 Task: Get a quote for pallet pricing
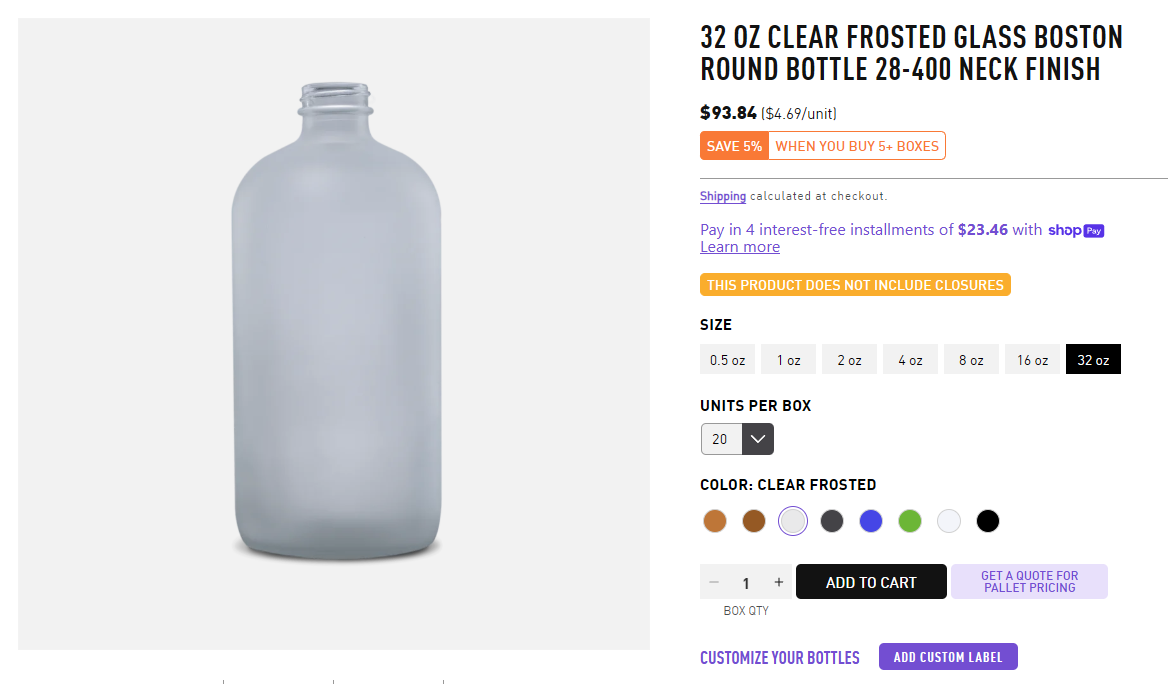[1029, 582]
